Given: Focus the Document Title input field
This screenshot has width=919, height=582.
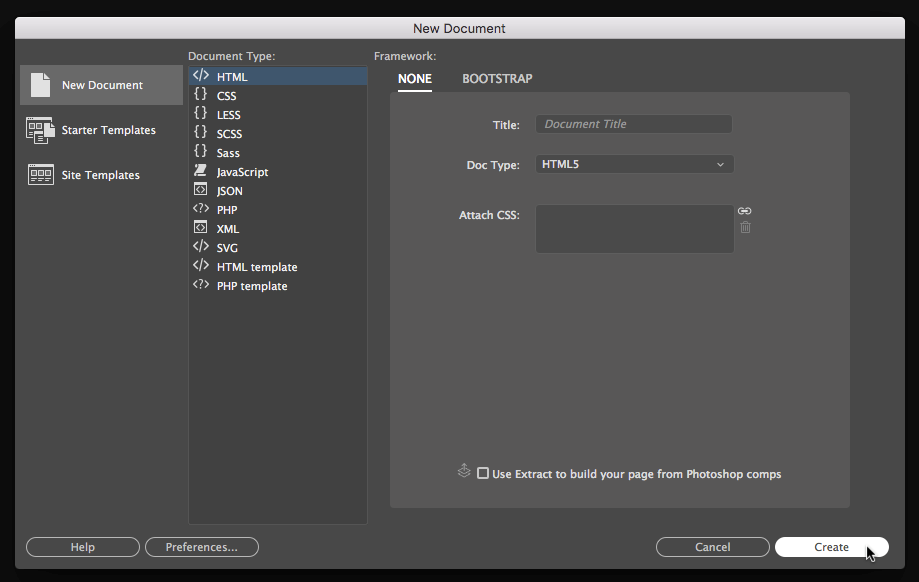Looking at the screenshot, I should pos(634,124).
